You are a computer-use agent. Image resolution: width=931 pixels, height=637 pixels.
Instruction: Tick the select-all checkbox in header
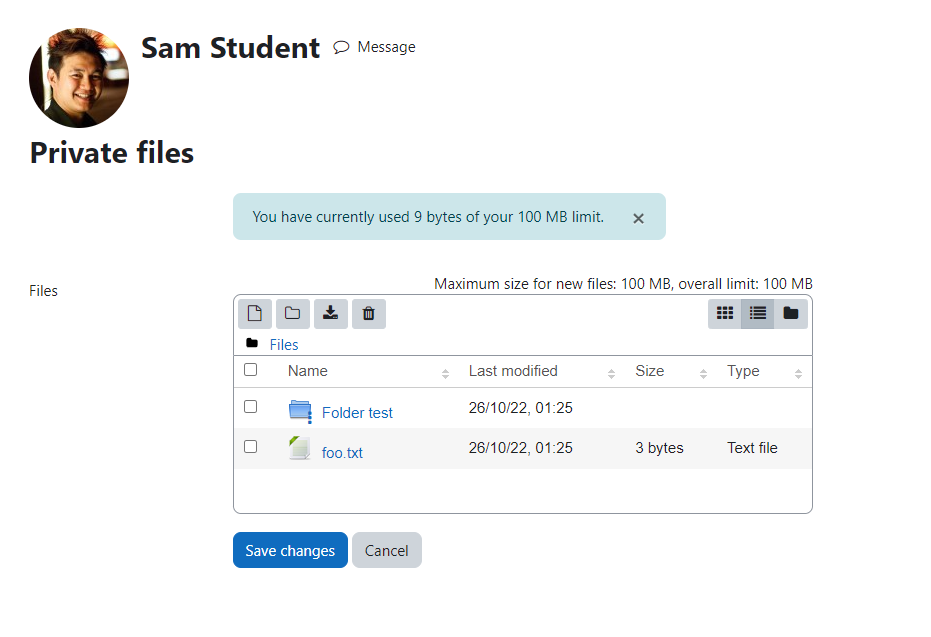point(251,370)
